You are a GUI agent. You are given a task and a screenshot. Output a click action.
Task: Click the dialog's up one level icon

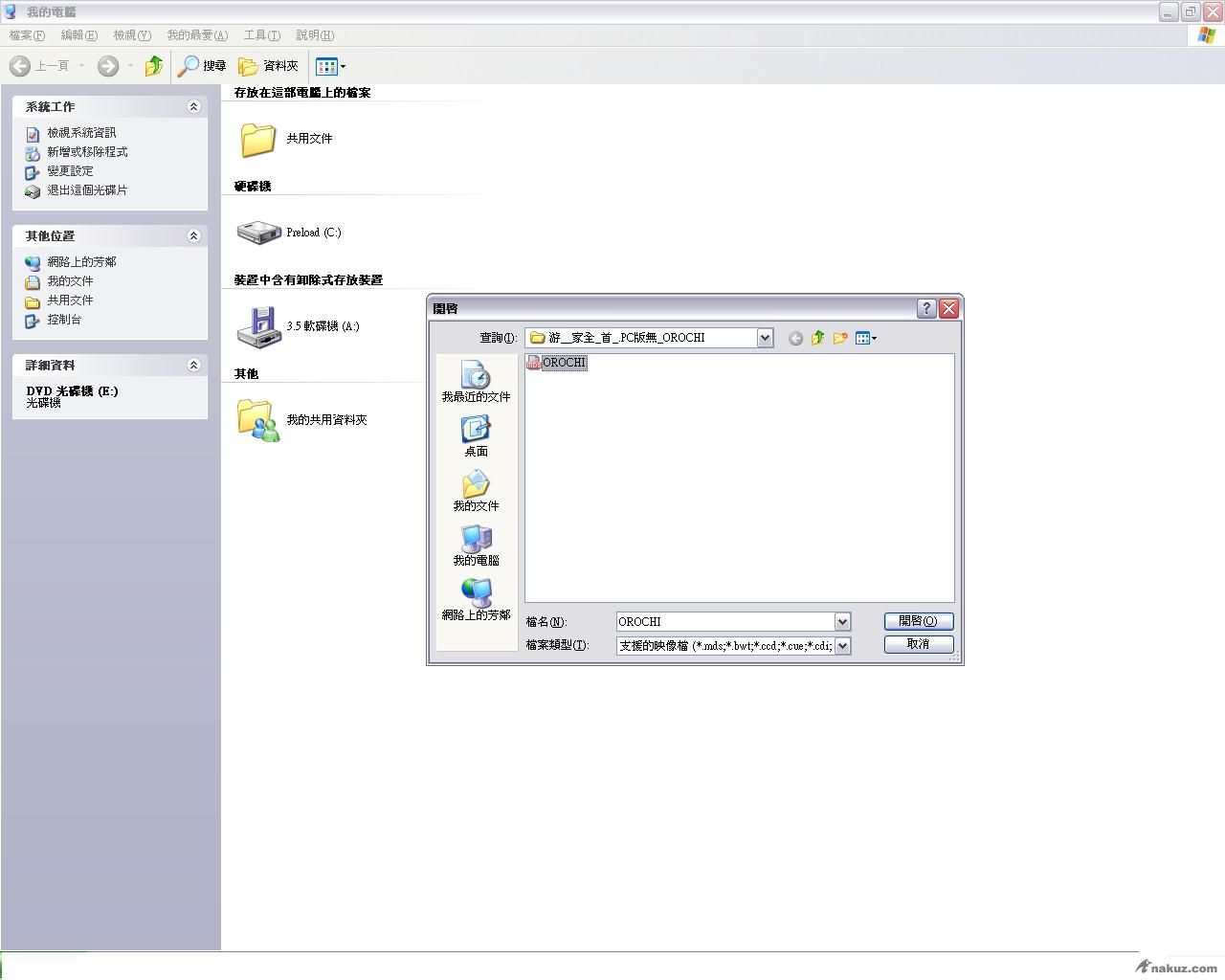[817, 338]
